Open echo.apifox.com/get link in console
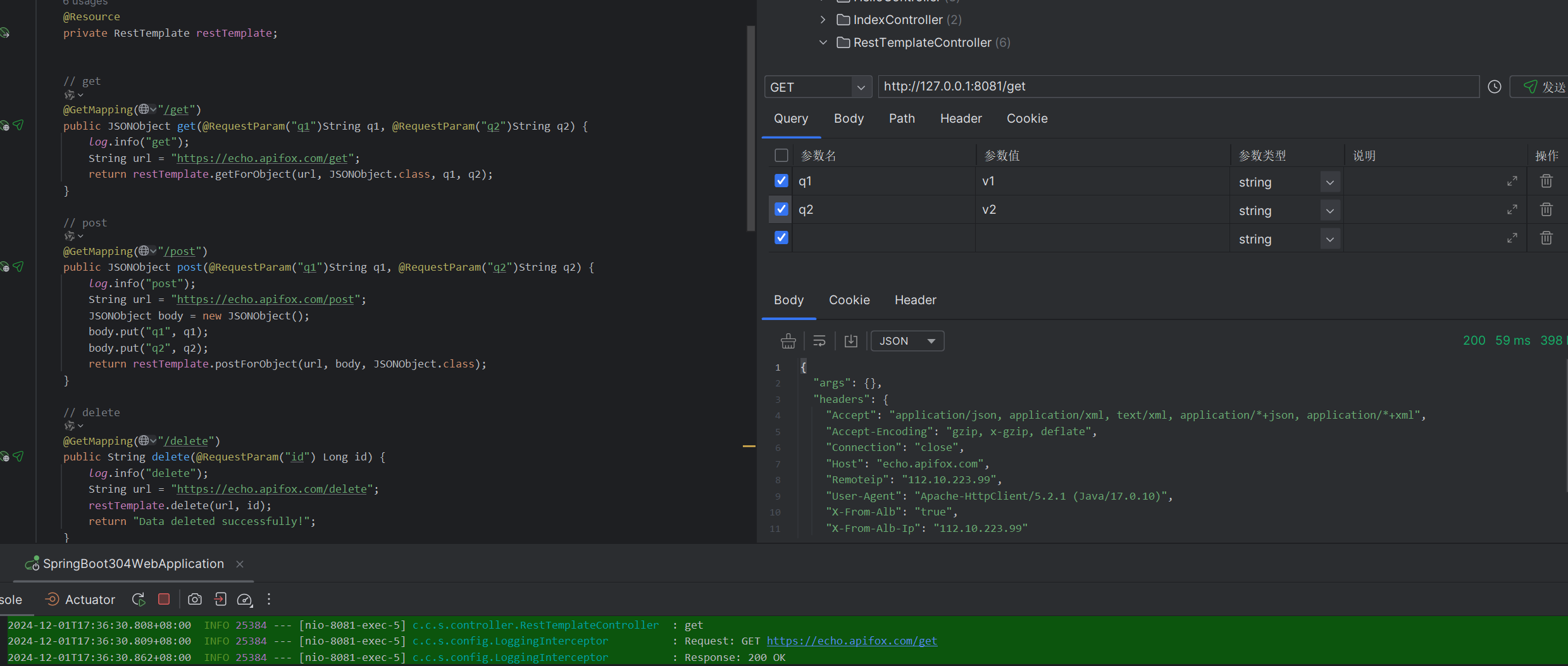 coord(852,641)
